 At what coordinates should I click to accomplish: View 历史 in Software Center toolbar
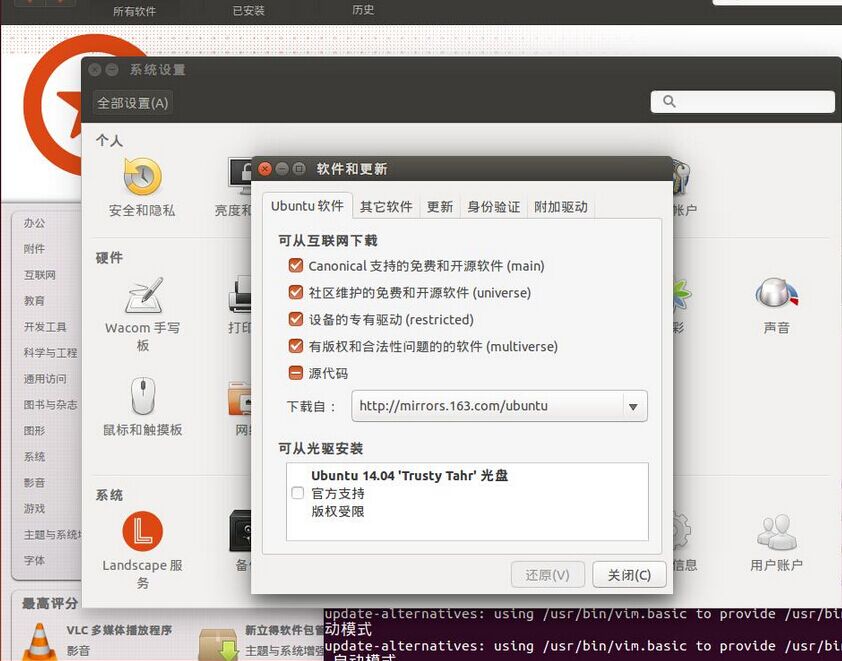[x=363, y=10]
